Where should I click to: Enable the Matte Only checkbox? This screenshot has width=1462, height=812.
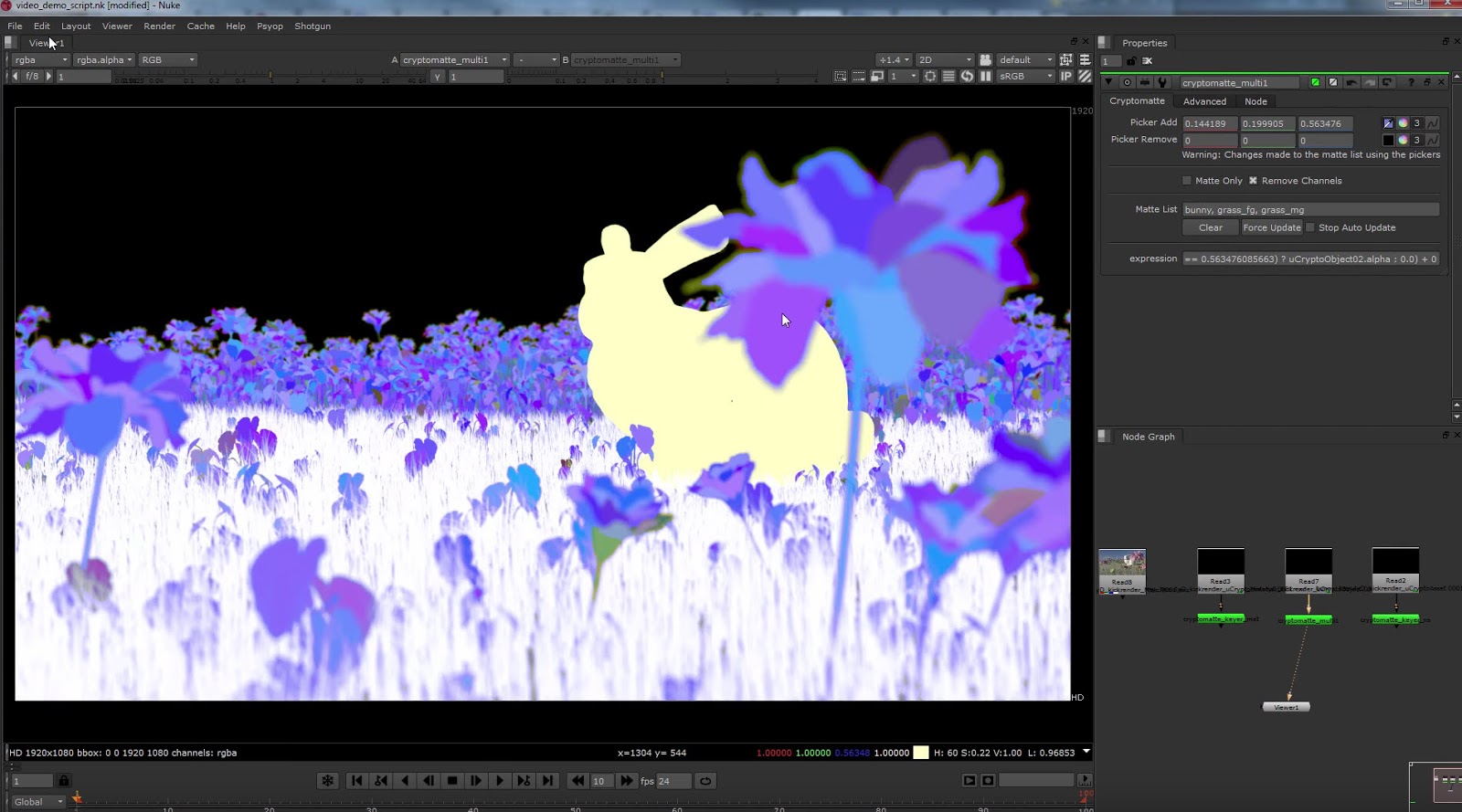click(x=1187, y=181)
